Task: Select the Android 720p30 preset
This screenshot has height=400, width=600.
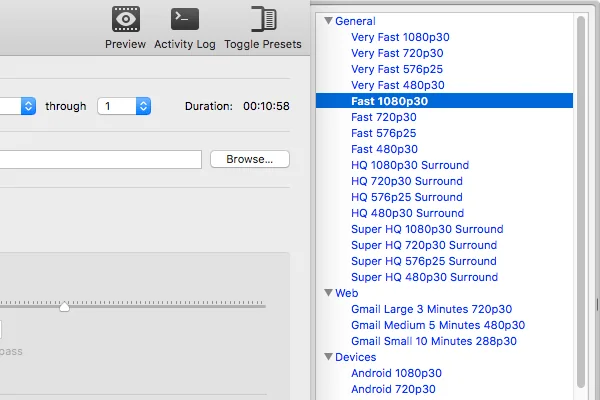Action: pyautogui.click(x=393, y=389)
